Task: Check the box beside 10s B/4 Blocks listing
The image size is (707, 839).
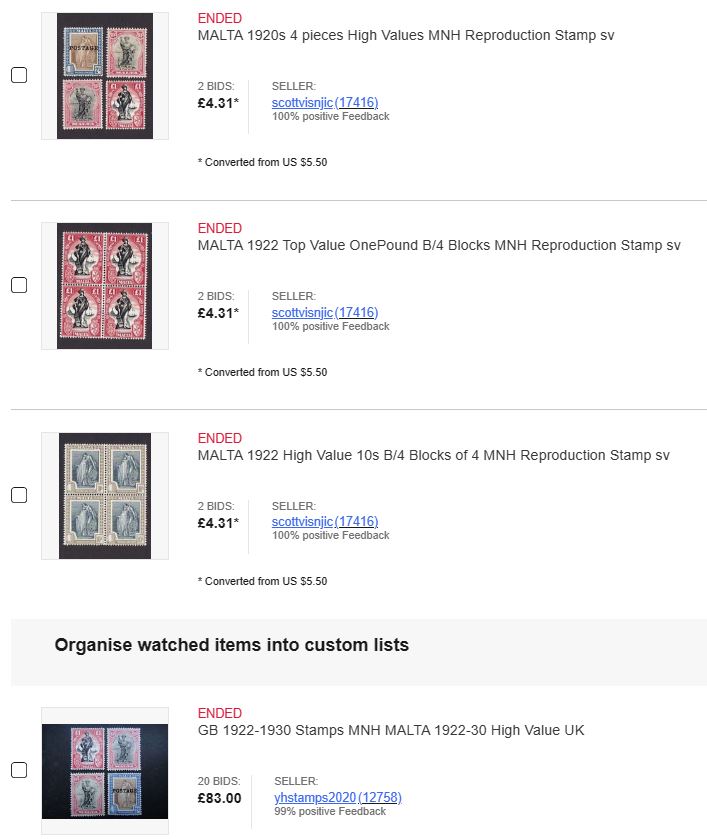Action: tap(19, 495)
